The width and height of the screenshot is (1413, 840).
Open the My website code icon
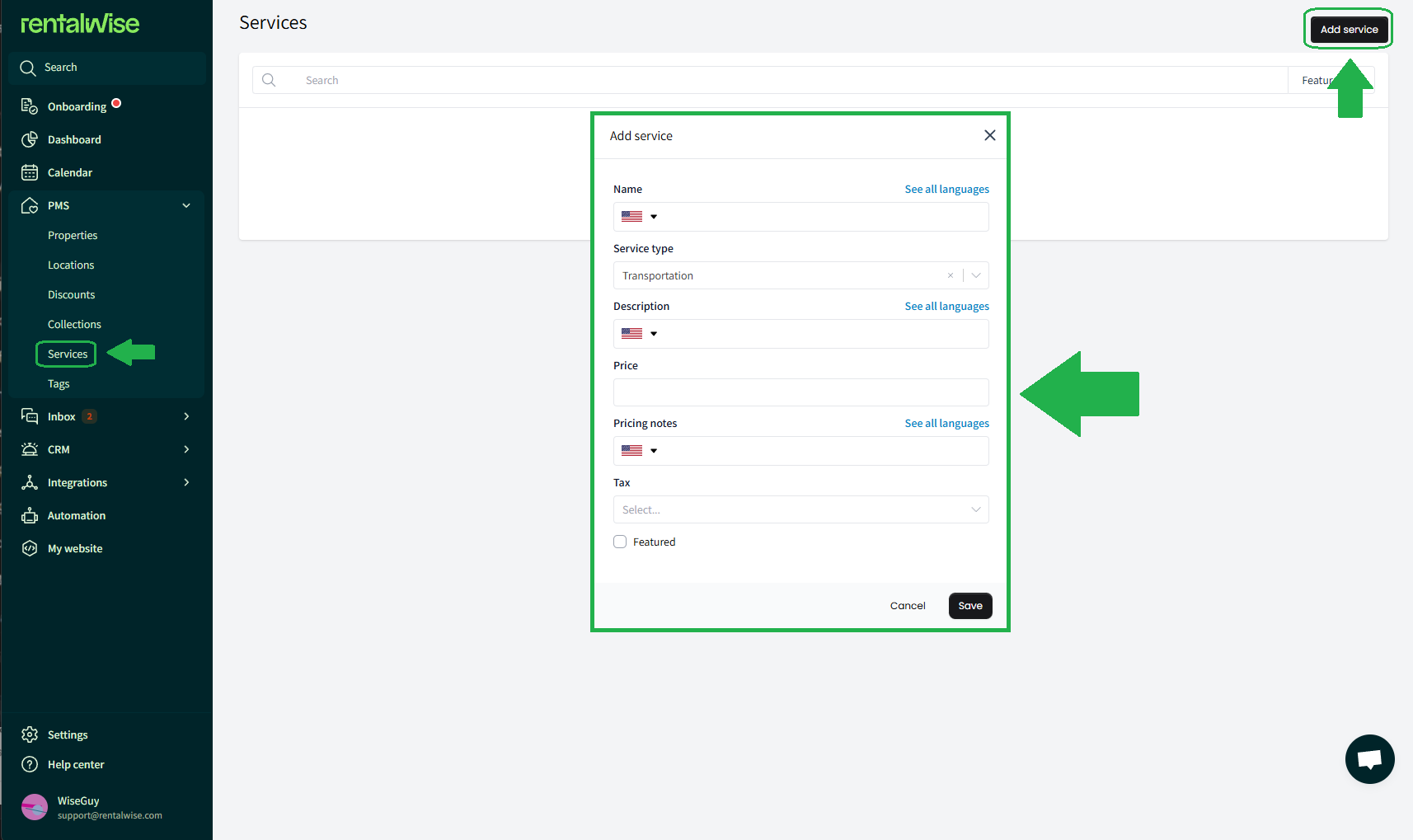click(30, 548)
